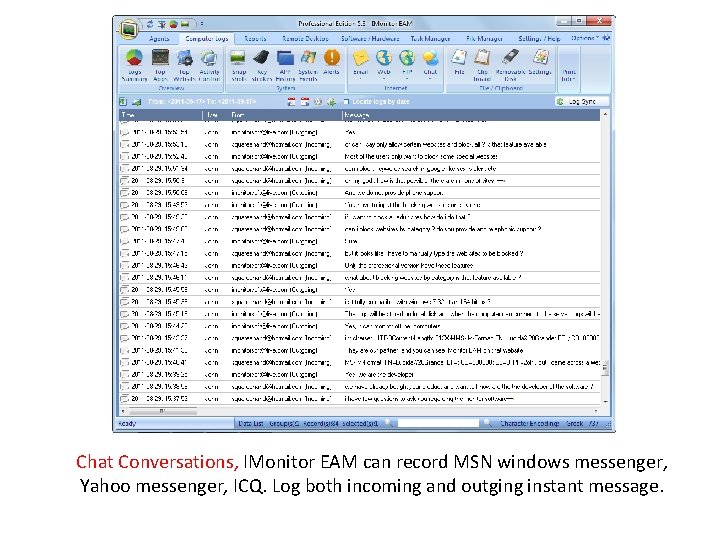Image resolution: width=720 pixels, height=540 pixels.
Task: Open the Removable Disk logs
Action: pyautogui.click(x=511, y=65)
